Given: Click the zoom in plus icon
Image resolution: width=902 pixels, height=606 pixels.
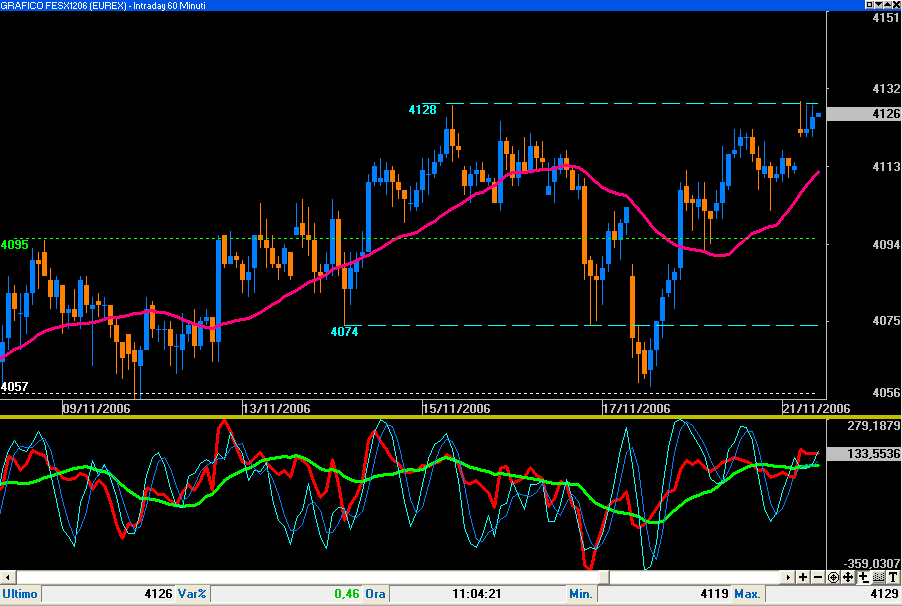Looking at the screenshot, I should pos(803,578).
